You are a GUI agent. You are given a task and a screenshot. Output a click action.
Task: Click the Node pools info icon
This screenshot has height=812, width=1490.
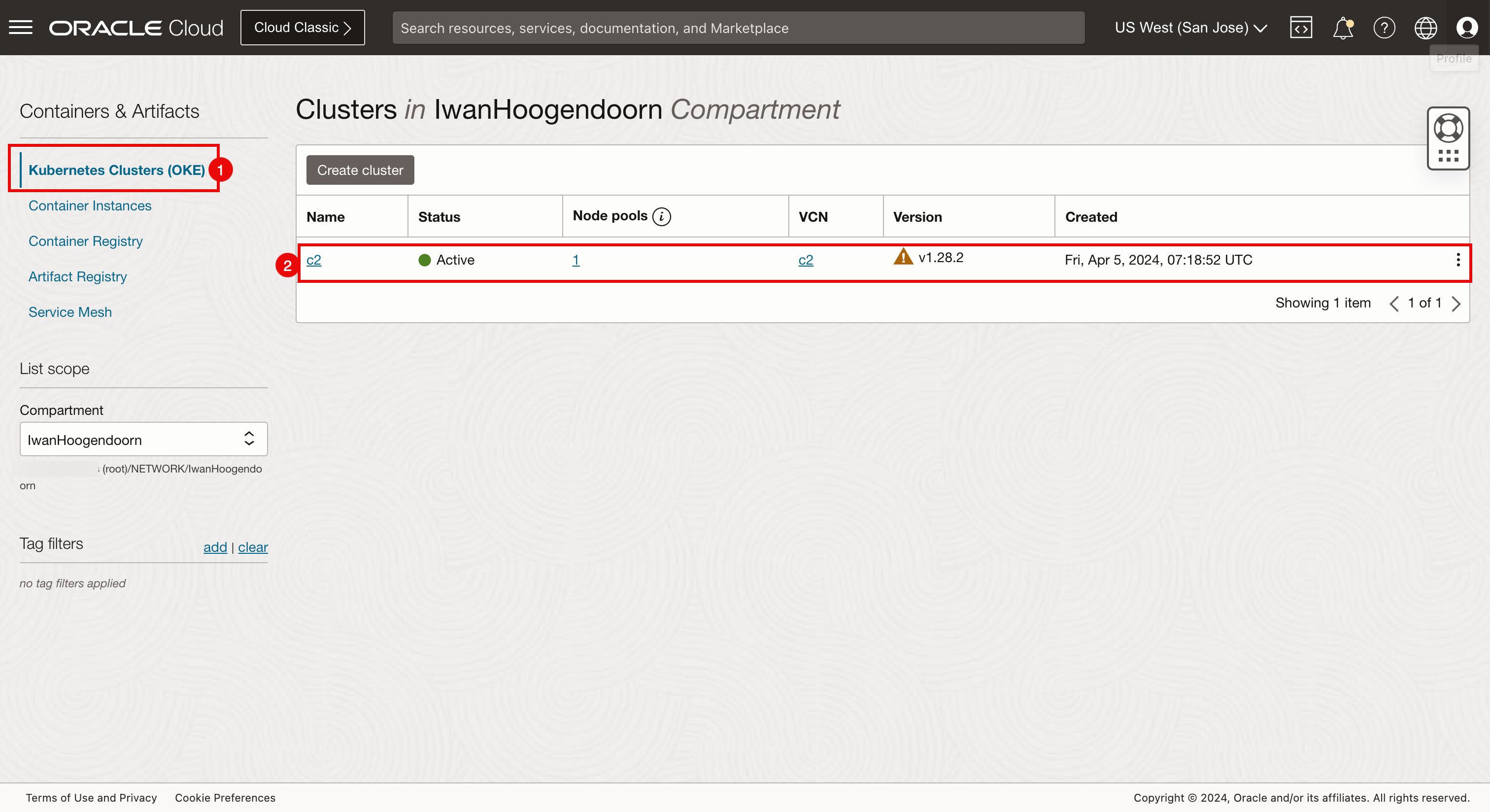662,216
